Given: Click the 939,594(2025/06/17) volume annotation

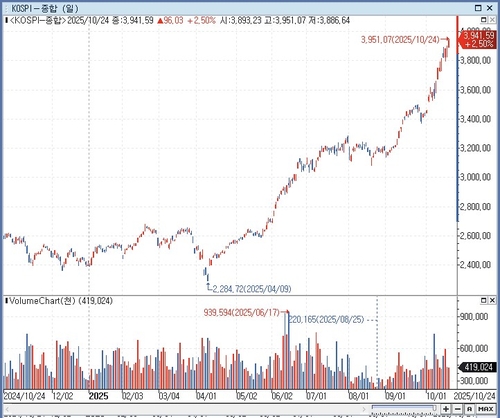Looking at the screenshot, I should (x=242, y=313).
